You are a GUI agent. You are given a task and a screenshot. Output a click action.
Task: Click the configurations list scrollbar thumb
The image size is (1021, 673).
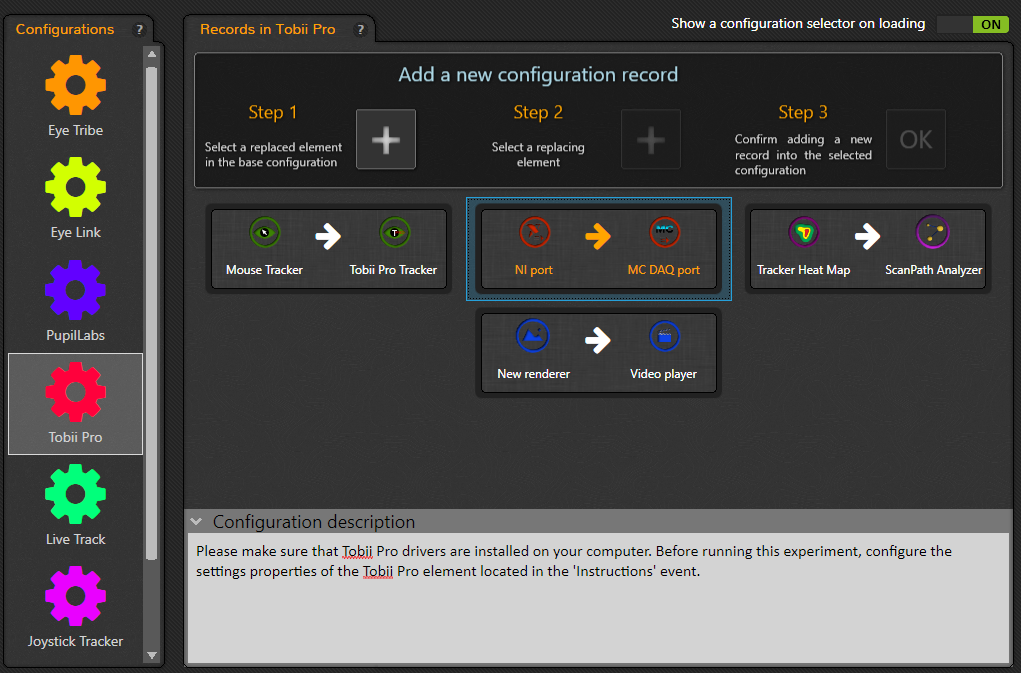152,312
